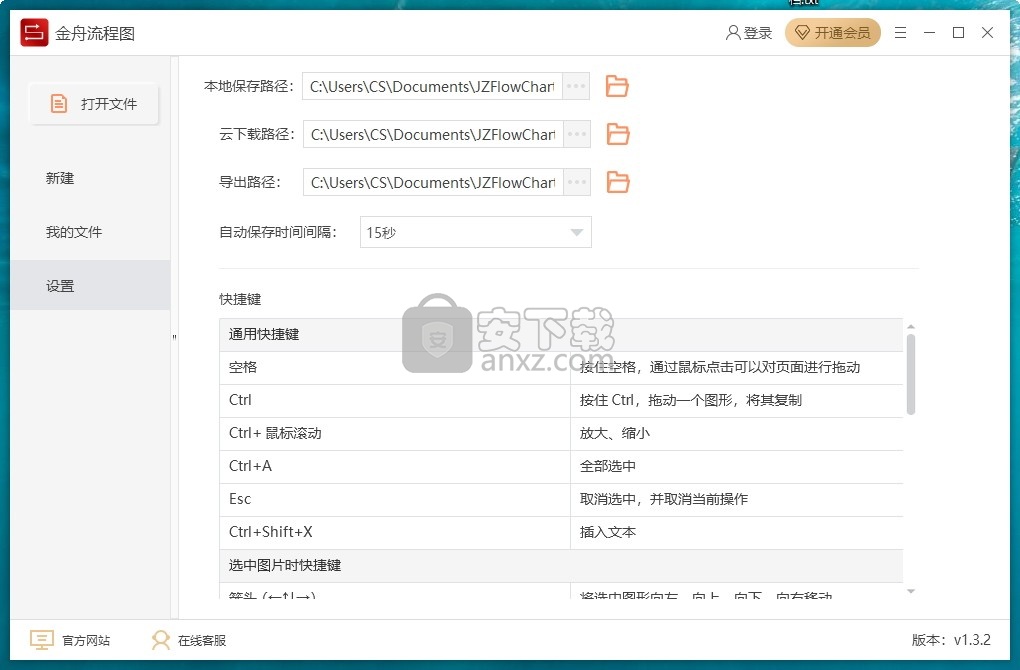Click the Esc shortcut cell
Image resolution: width=1020 pixels, height=670 pixels.
click(395, 500)
